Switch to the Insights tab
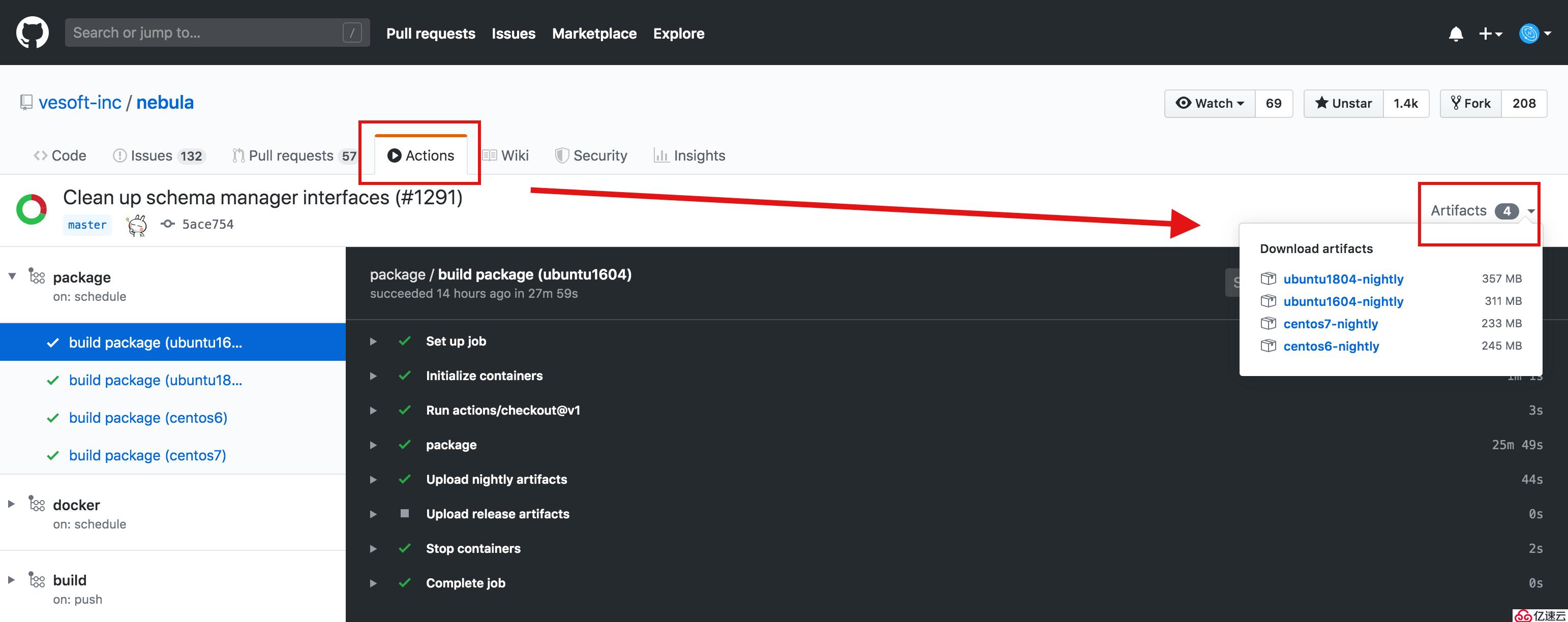This screenshot has height=622, width=1568. pos(689,156)
